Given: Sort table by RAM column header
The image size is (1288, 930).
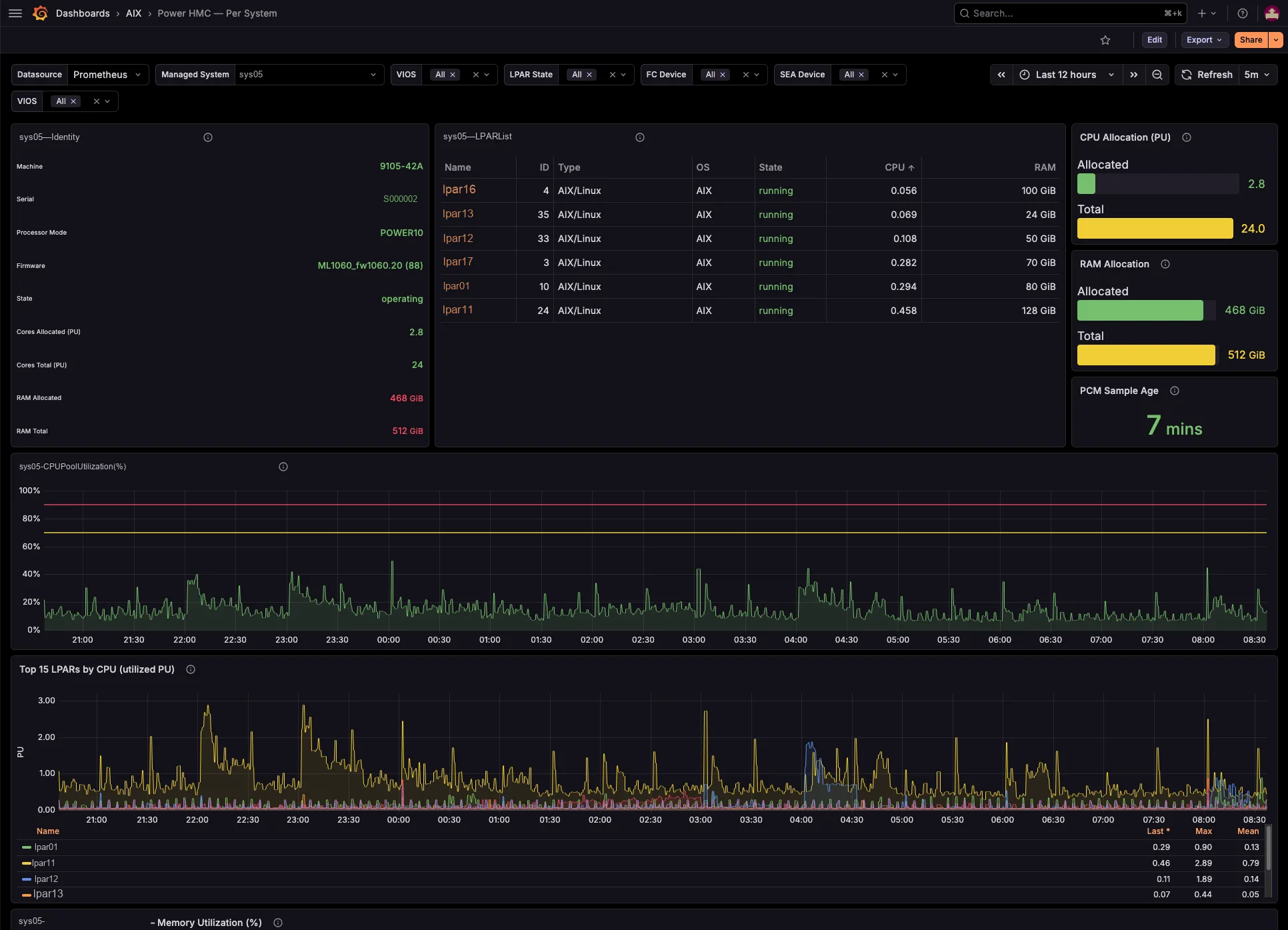Looking at the screenshot, I should coord(1045,167).
